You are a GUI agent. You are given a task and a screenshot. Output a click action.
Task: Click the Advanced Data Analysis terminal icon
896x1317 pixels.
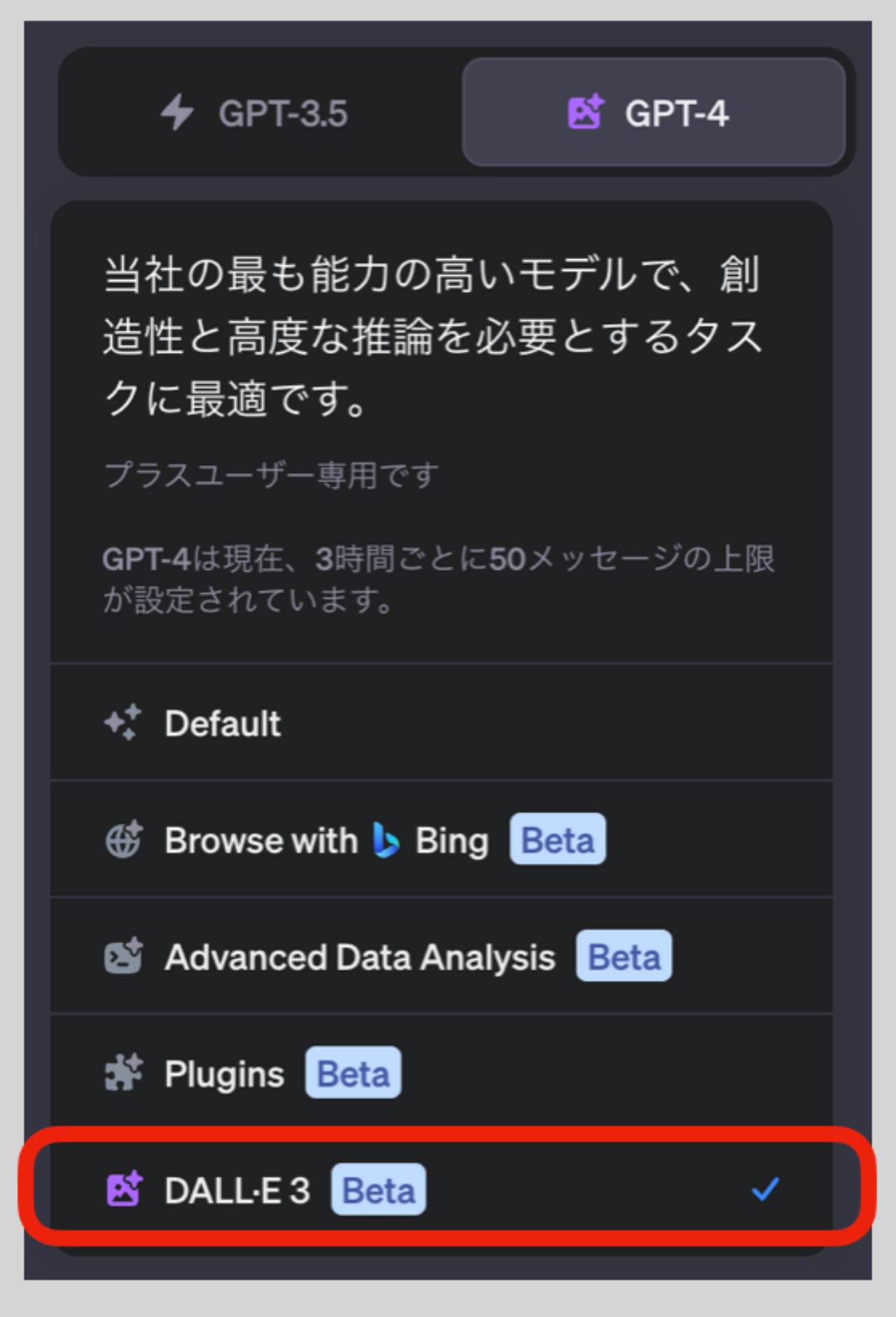pyautogui.click(x=125, y=956)
